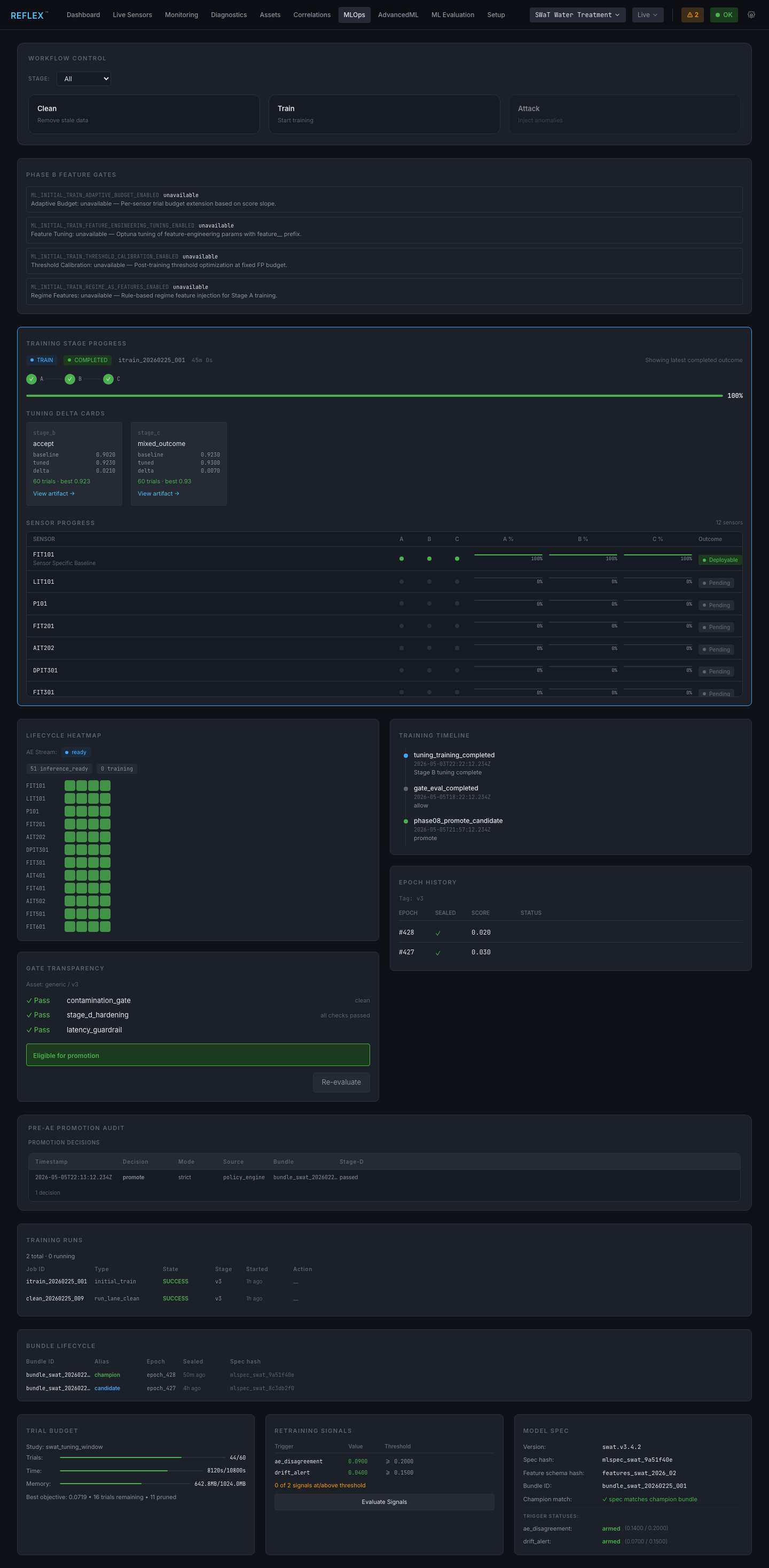The image size is (769, 1568).
Task: Open the settings gear icon
Action: pyautogui.click(x=751, y=14)
